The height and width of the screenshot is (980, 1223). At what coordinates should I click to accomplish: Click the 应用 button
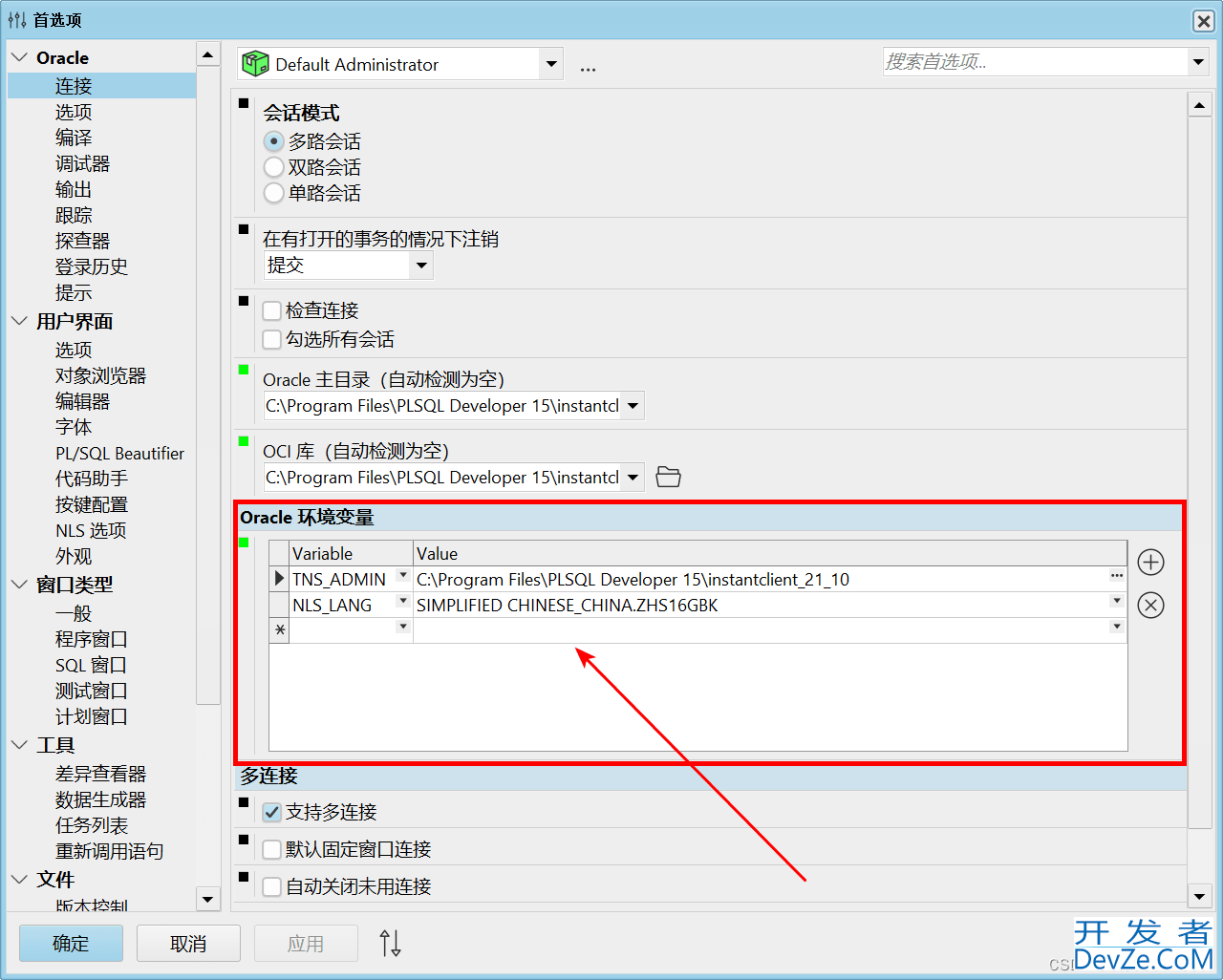[x=306, y=944]
